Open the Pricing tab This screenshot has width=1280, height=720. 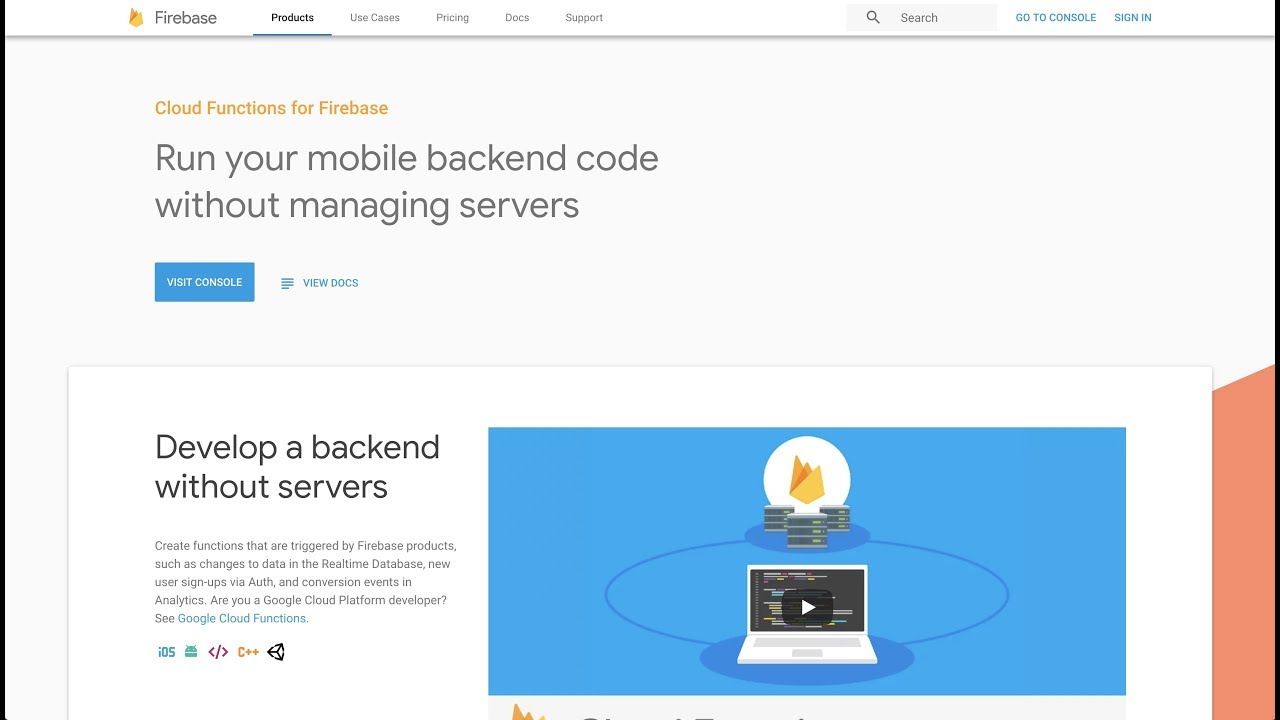[x=452, y=18]
